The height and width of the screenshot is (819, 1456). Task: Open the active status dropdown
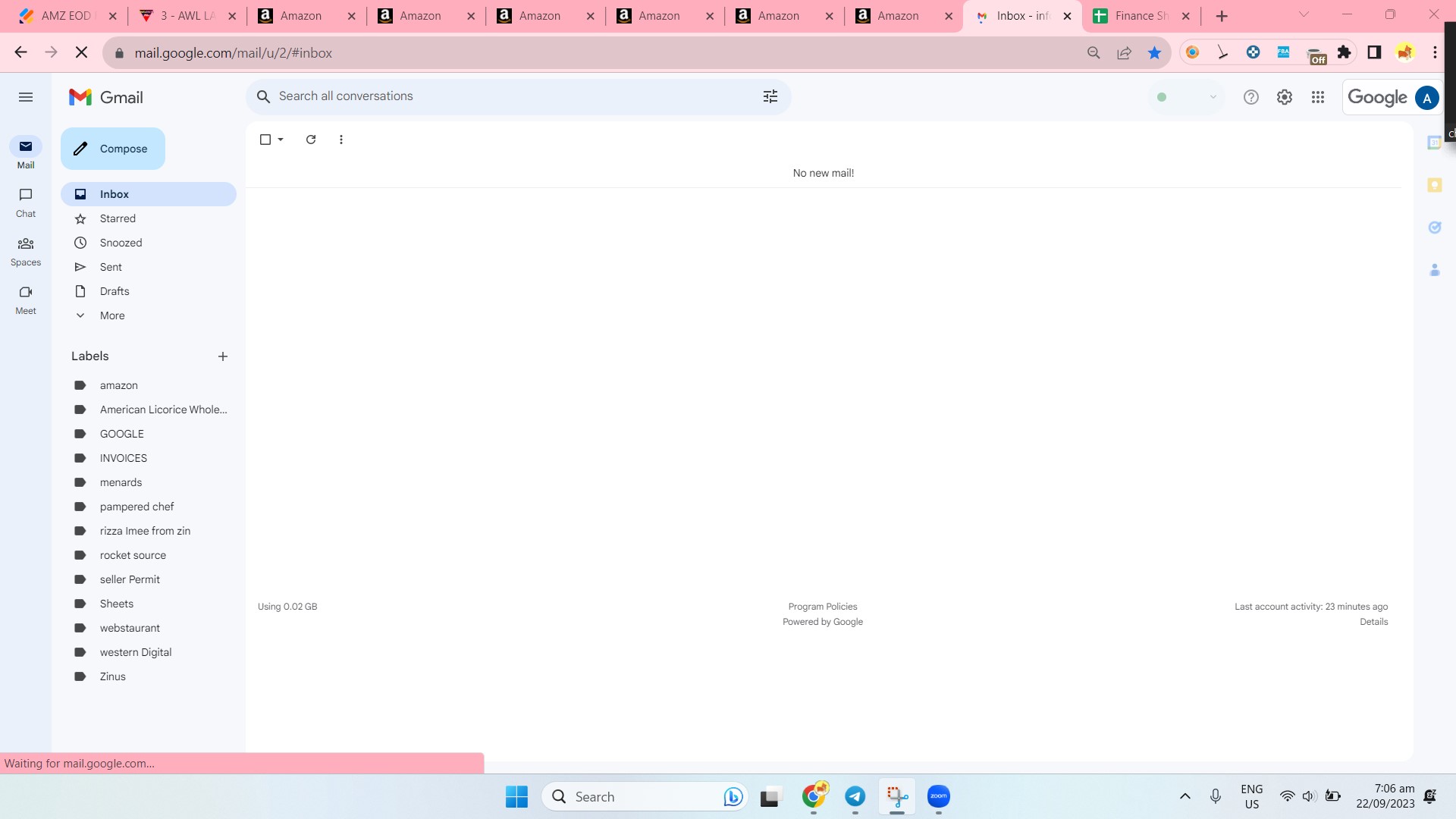tap(1187, 97)
